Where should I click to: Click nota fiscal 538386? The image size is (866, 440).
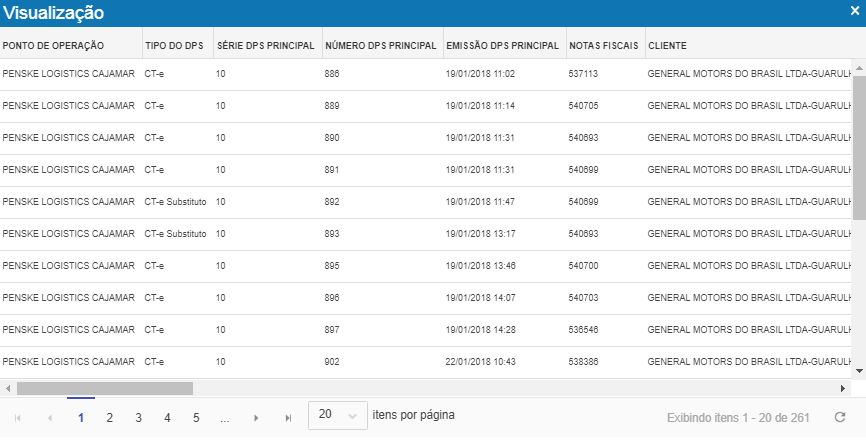[x=583, y=362]
